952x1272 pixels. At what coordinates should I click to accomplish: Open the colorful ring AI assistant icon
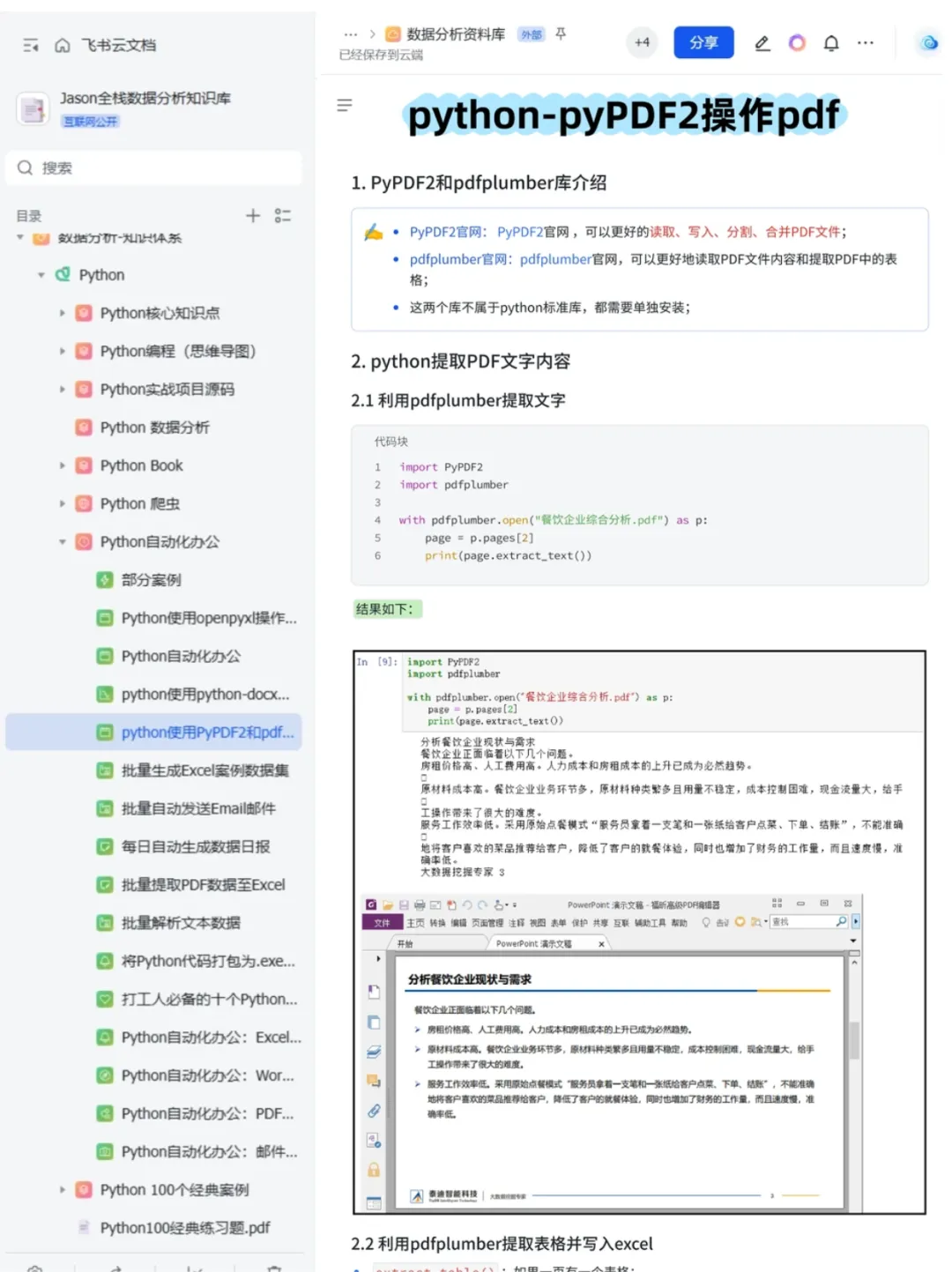[x=797, y=42]
